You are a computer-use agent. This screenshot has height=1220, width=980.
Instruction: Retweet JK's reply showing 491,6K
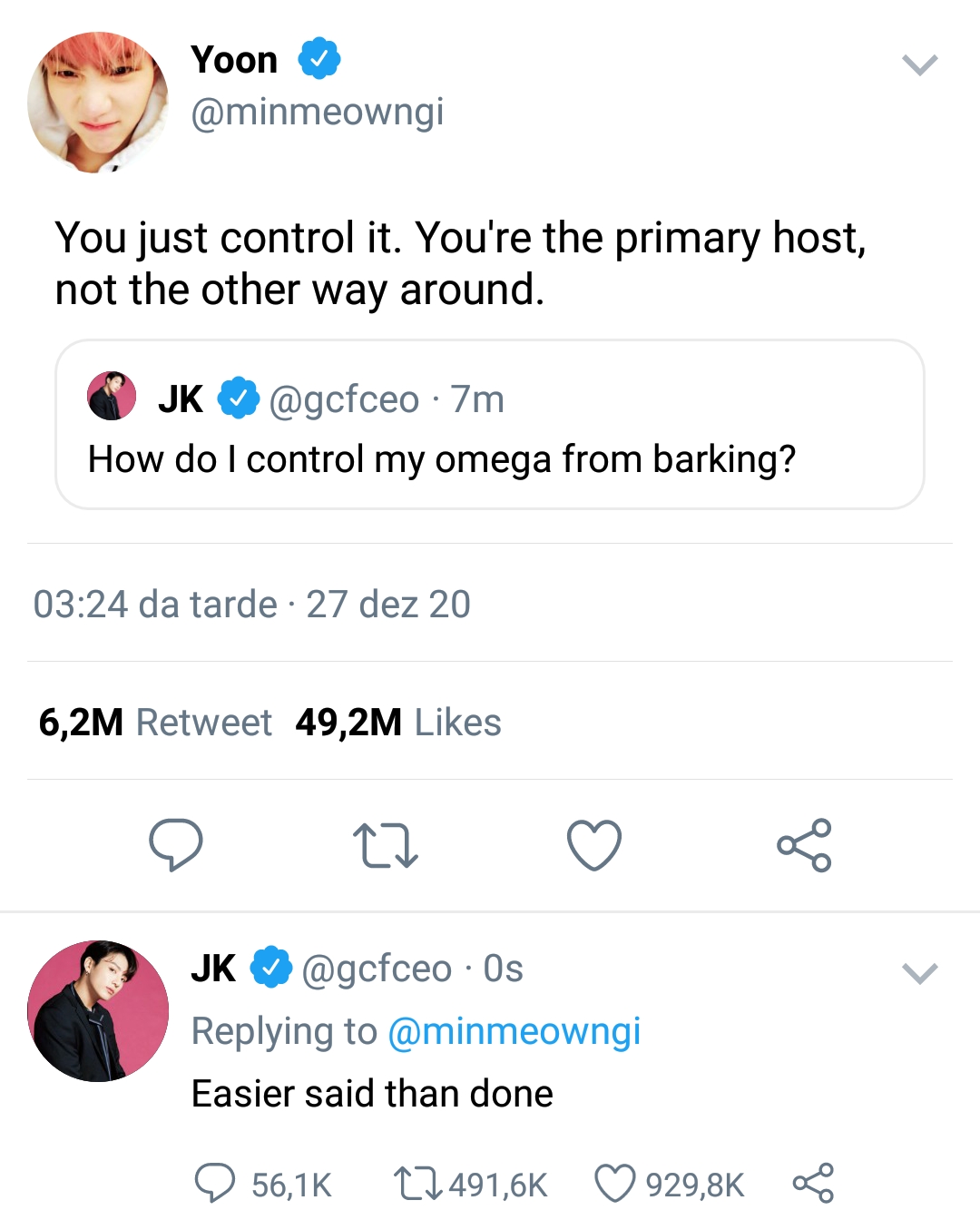417,1184
